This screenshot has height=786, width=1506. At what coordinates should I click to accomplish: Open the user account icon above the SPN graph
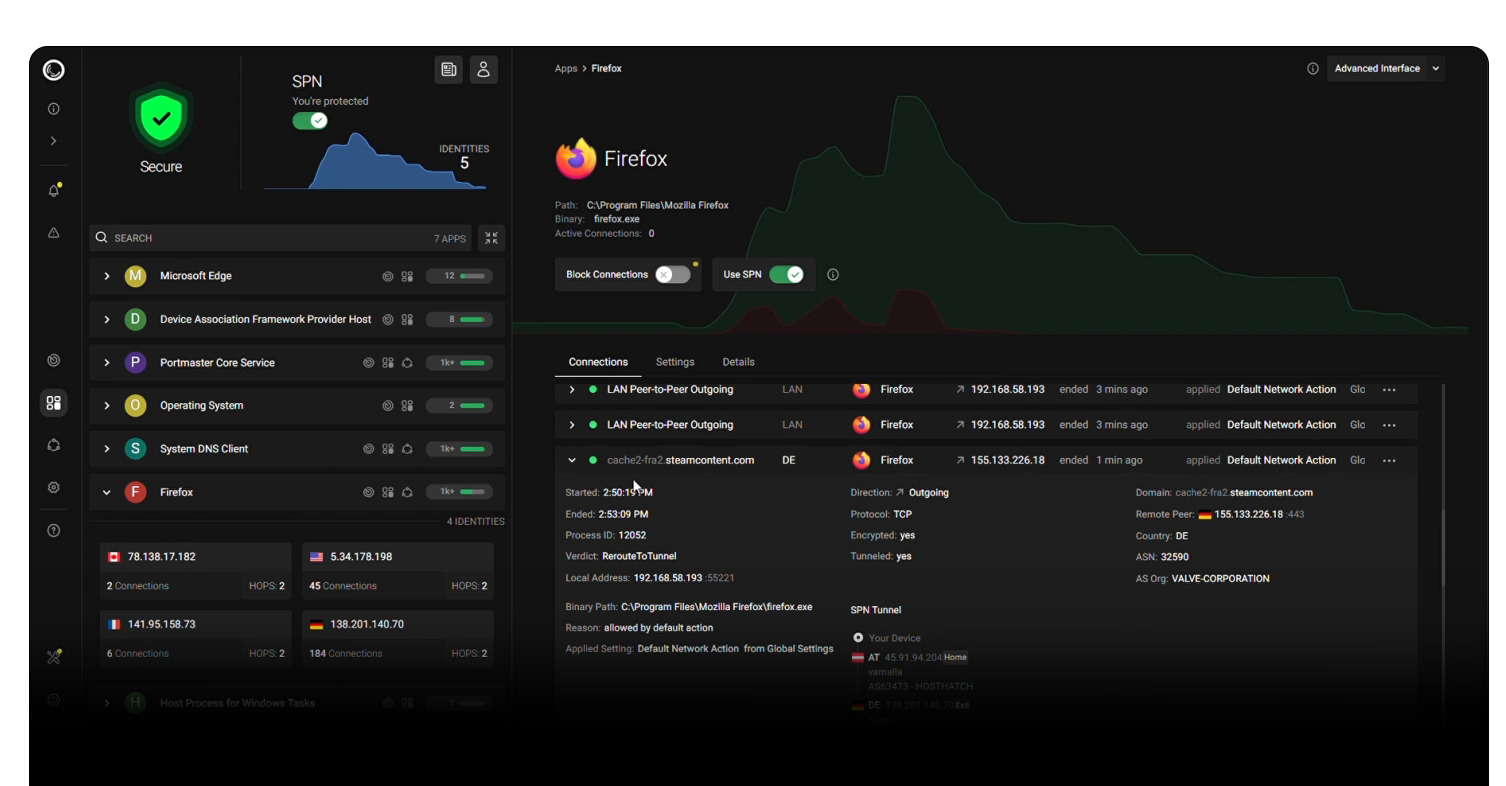[x=483, y=69]
